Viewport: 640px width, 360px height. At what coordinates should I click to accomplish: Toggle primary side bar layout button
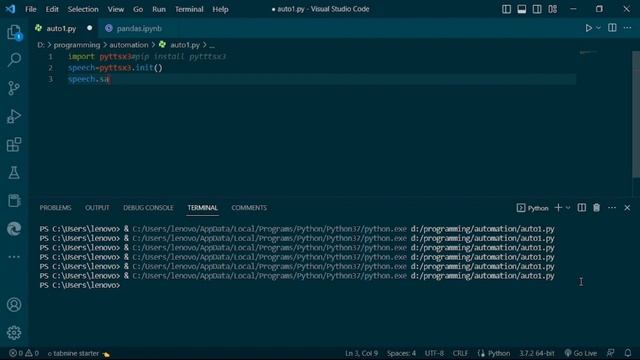point(506,9)
